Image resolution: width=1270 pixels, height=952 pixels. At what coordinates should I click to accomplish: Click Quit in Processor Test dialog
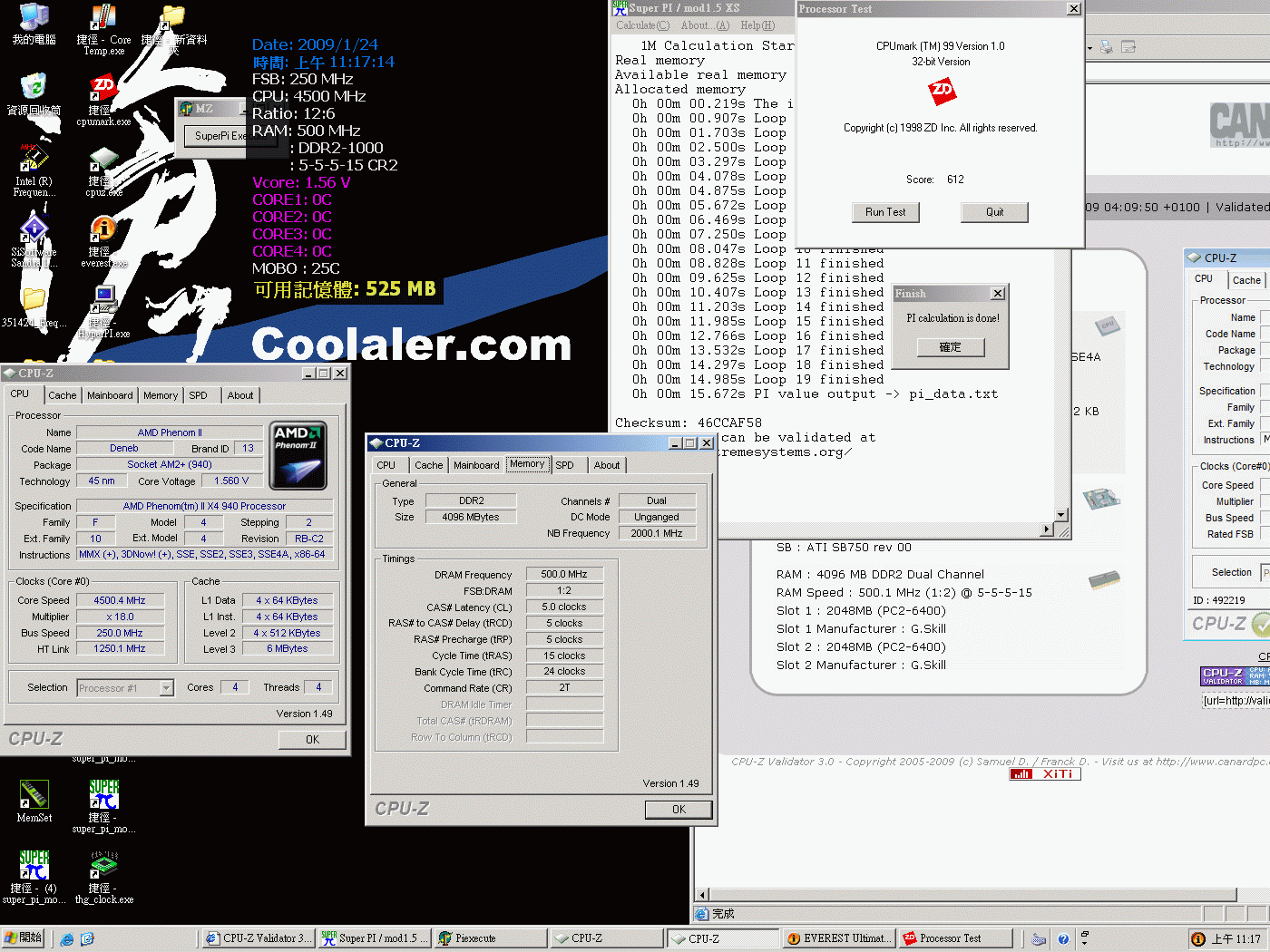994,212
